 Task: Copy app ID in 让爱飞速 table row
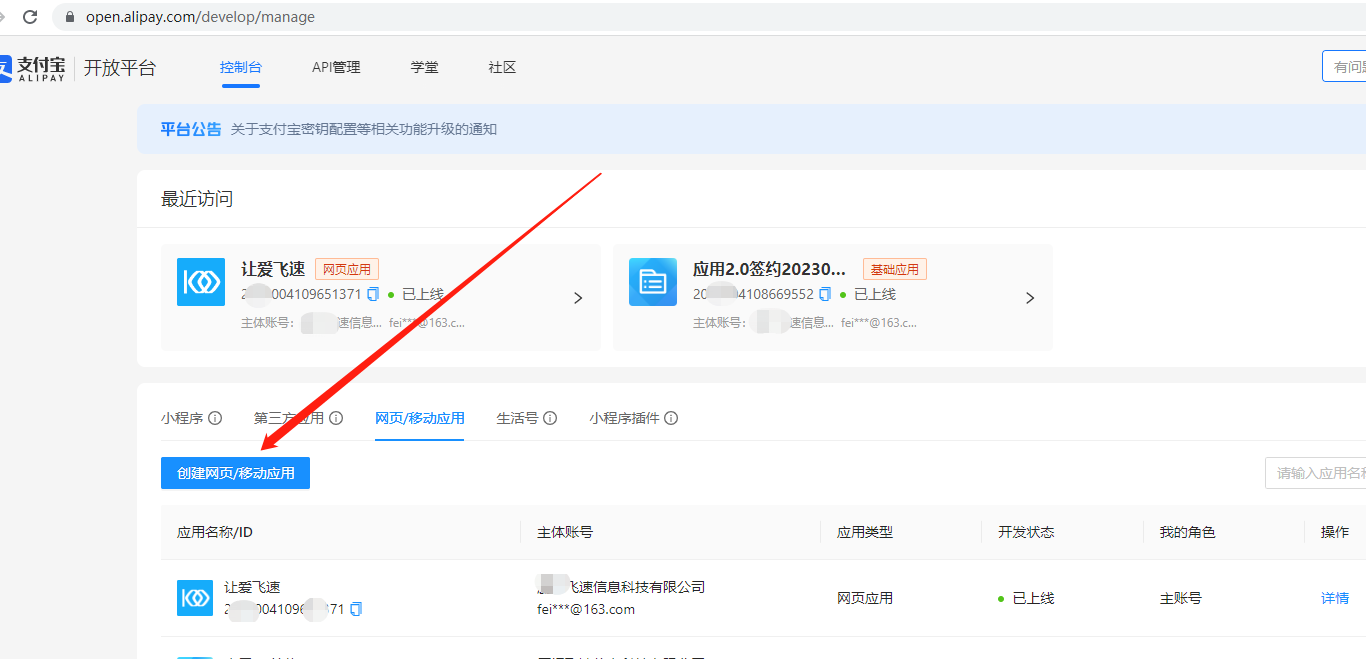356,609
